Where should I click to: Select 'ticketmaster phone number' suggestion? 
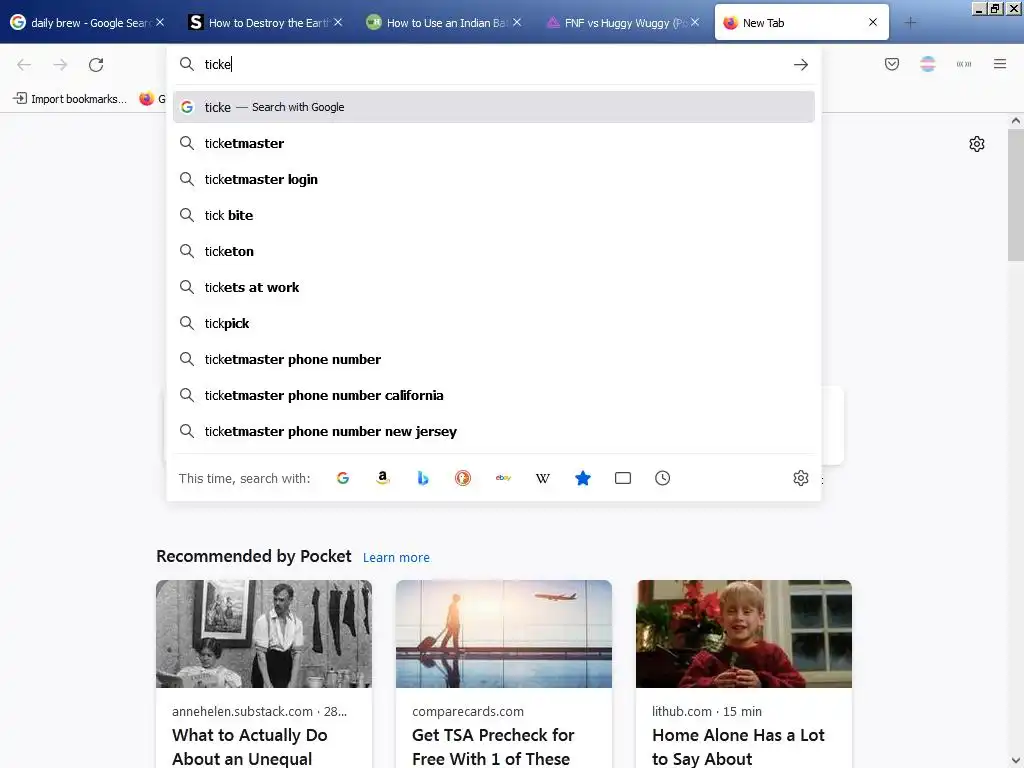coord(494,359)
